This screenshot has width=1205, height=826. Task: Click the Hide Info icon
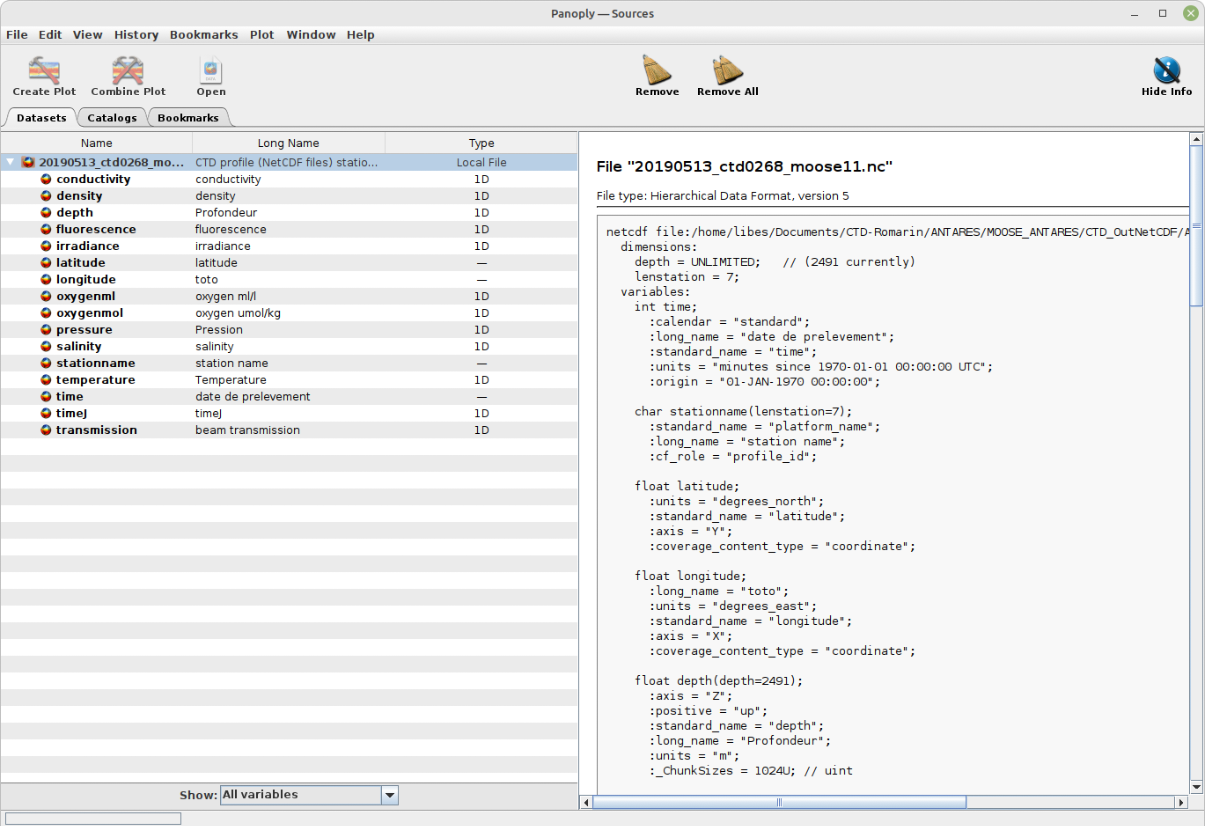coord(1166,71)
